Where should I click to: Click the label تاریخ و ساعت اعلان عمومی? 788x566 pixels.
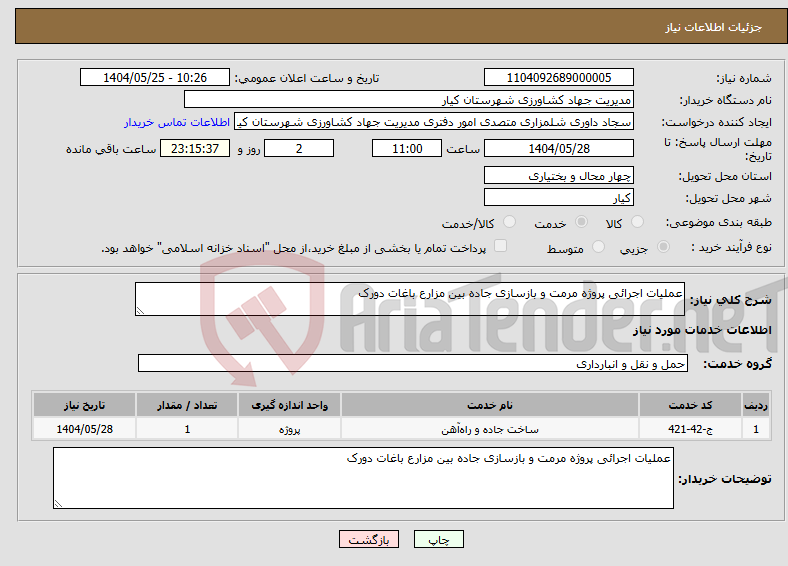(x=307, y=78)
